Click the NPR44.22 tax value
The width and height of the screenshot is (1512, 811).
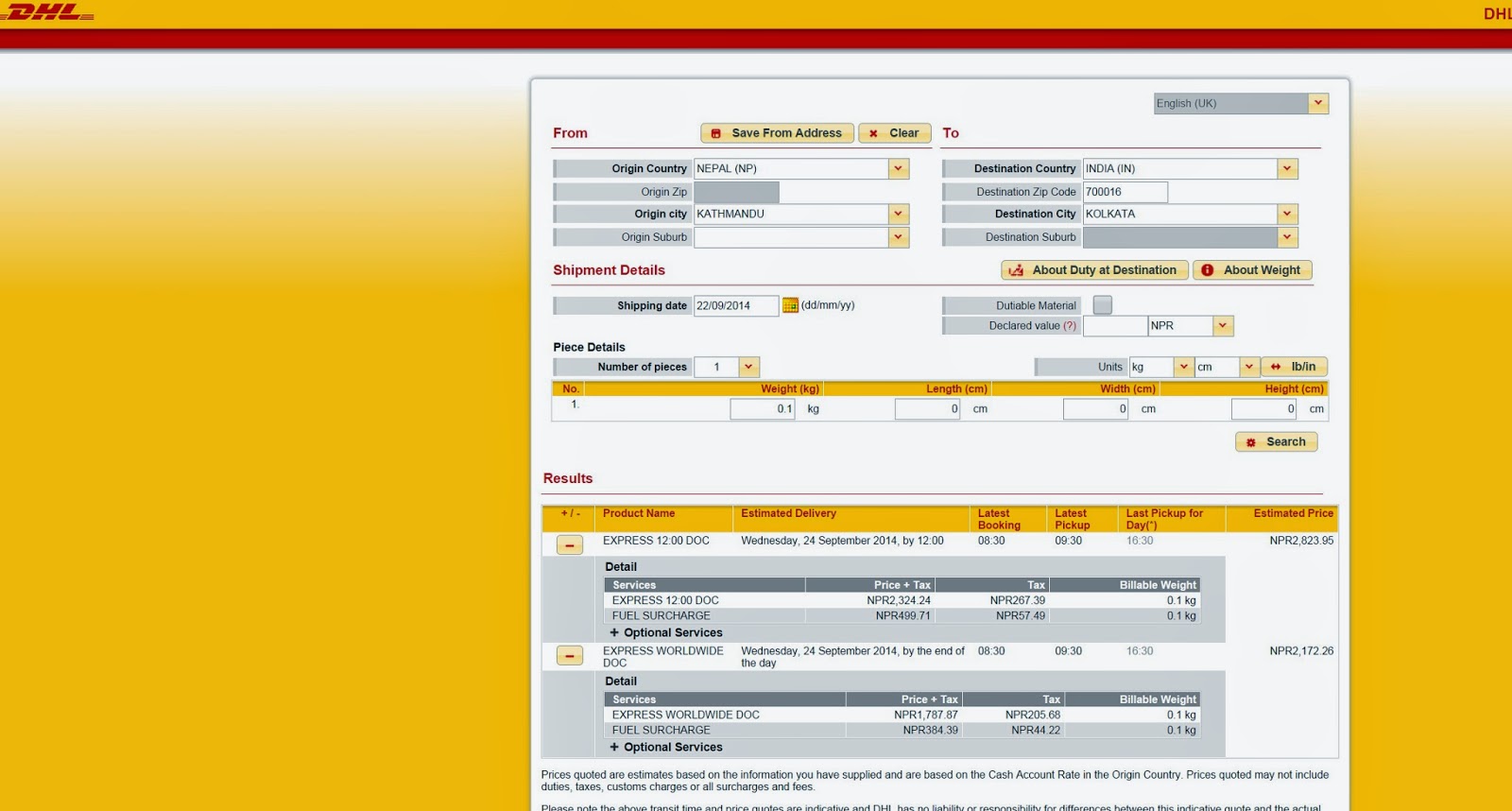[1036, 730]
